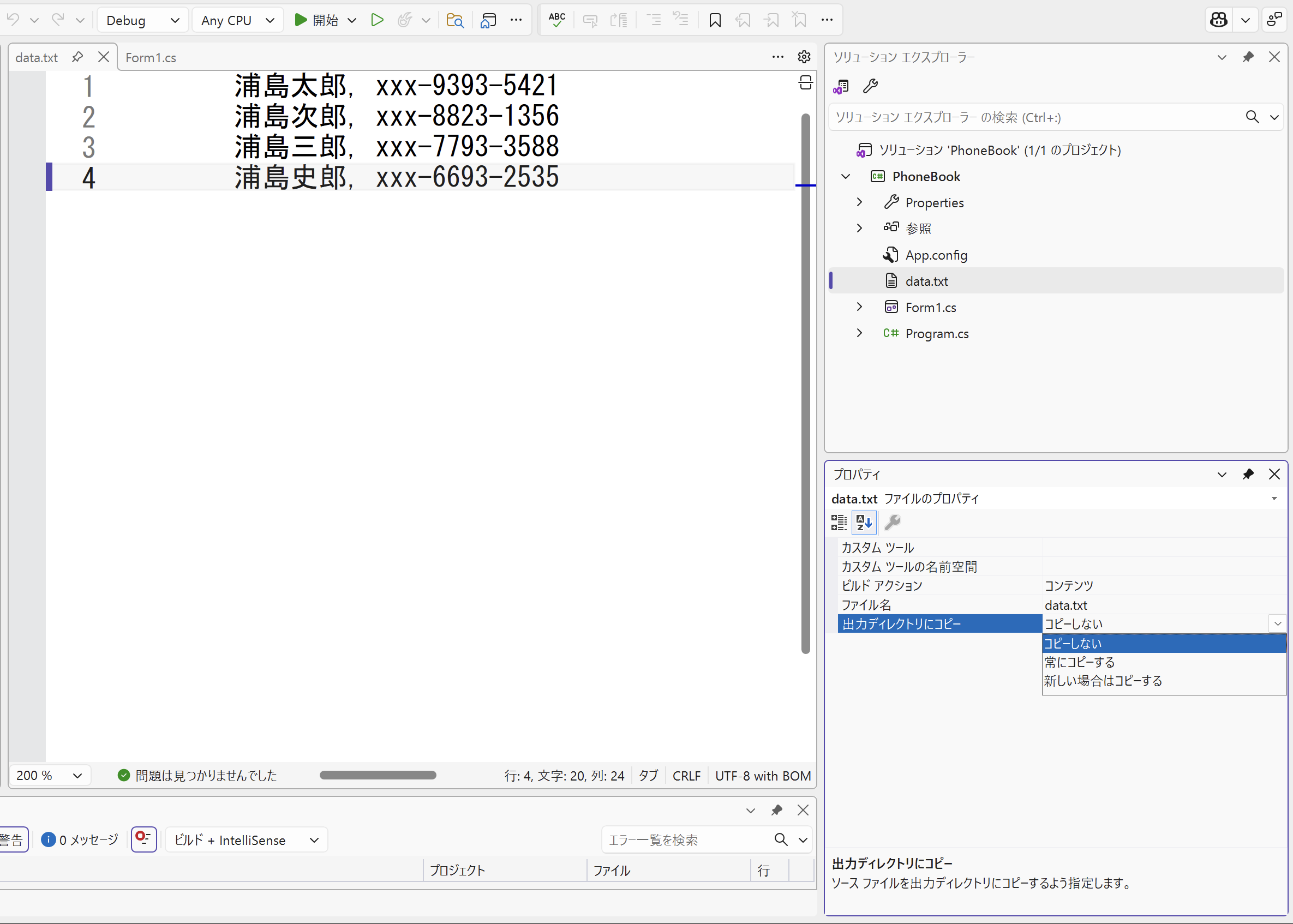
Task: Click the Solution Explorer search field
Action: (1036, 117)
